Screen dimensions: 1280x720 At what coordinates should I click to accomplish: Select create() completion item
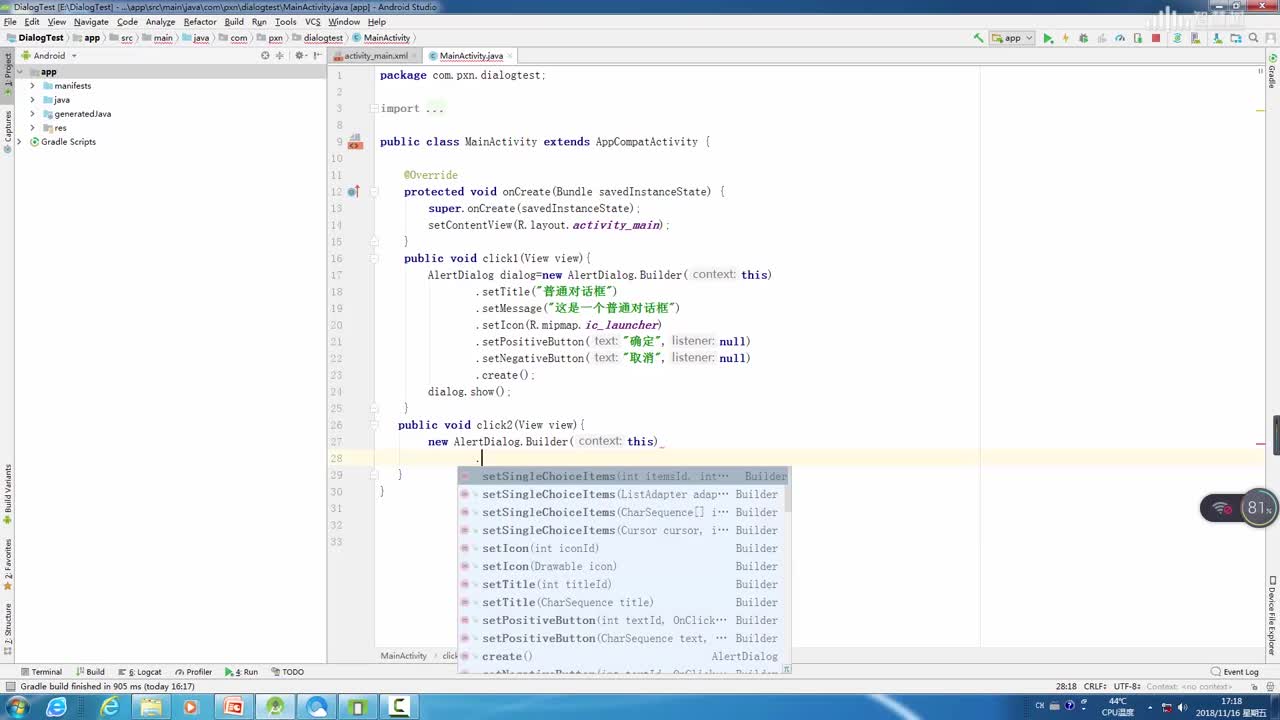622,656
